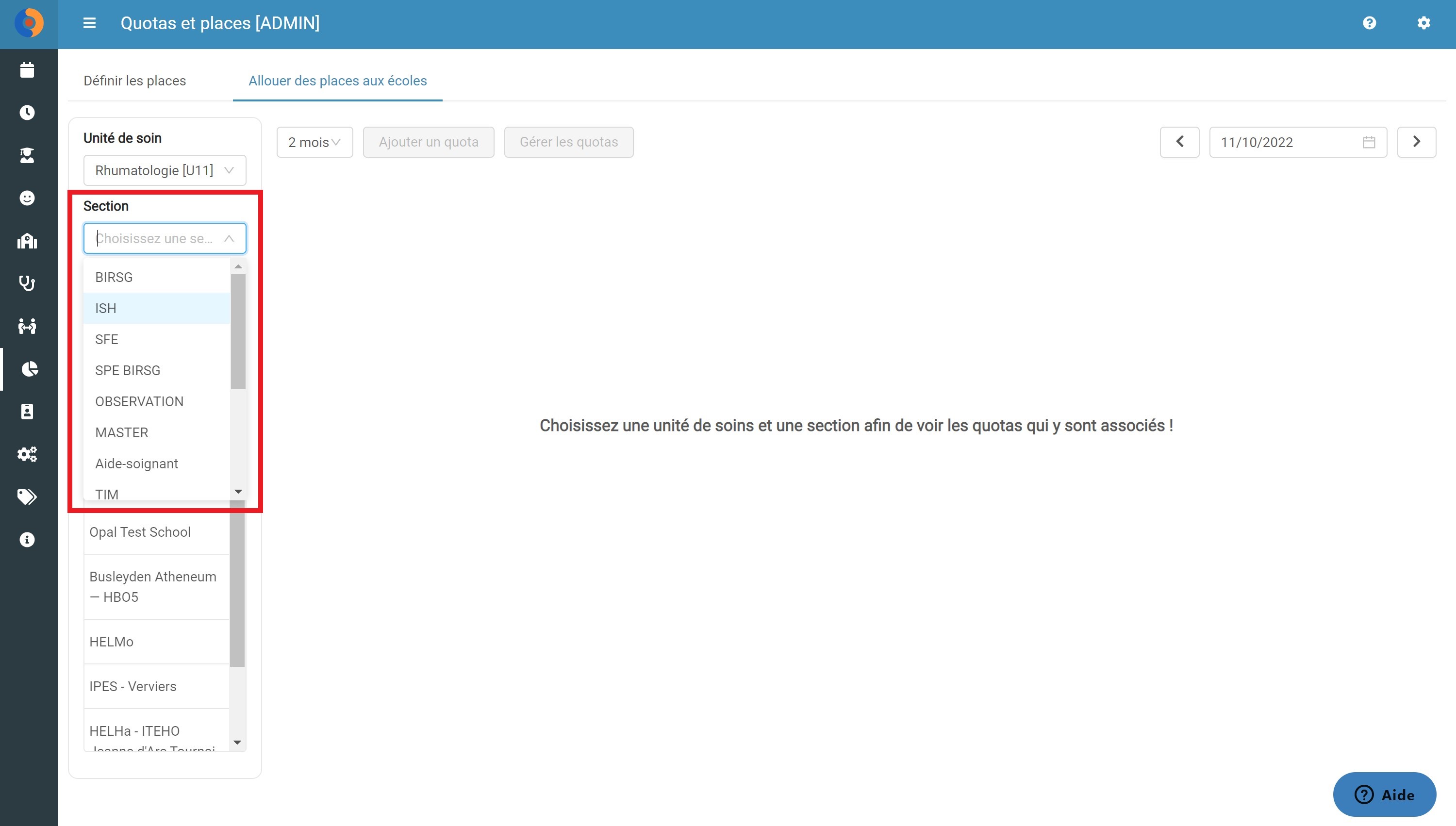Open settings gear in top header
Image resolution: width=1456 pixels, height=826 pixels.
pos(1423,23)
